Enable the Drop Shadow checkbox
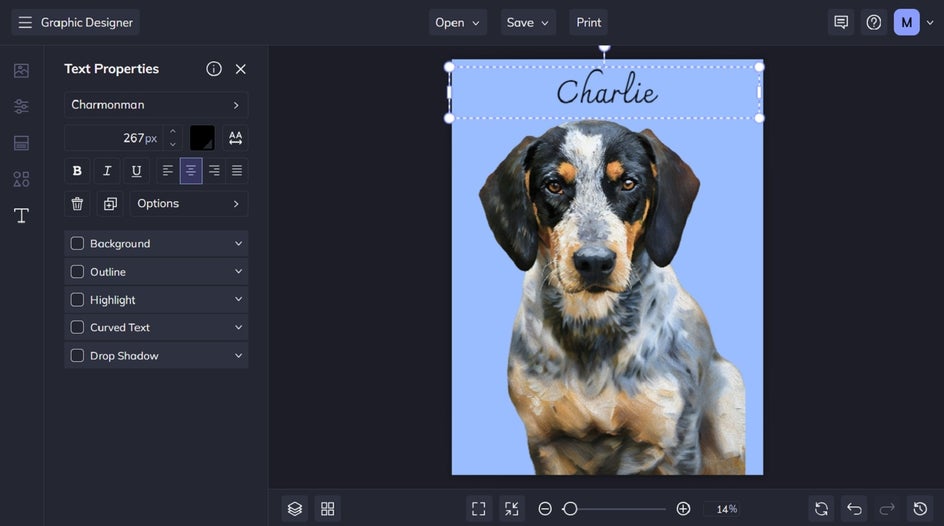 click(x=77, y=355)
